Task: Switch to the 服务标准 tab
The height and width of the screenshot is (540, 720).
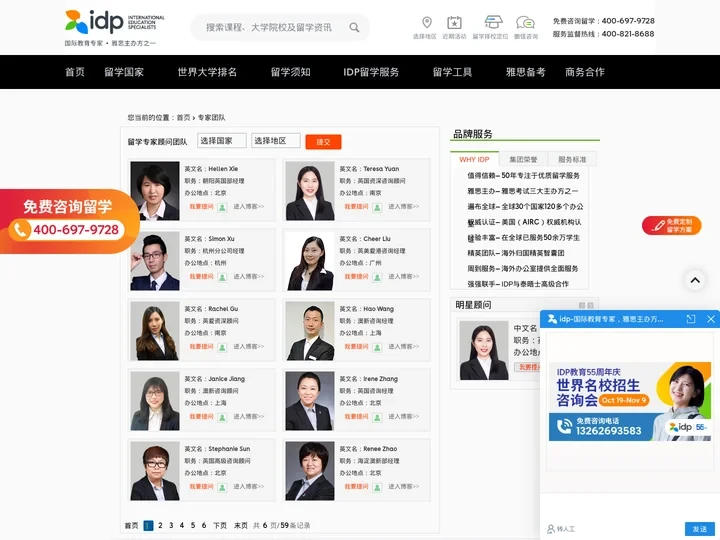Action: [x=572, y=159]
